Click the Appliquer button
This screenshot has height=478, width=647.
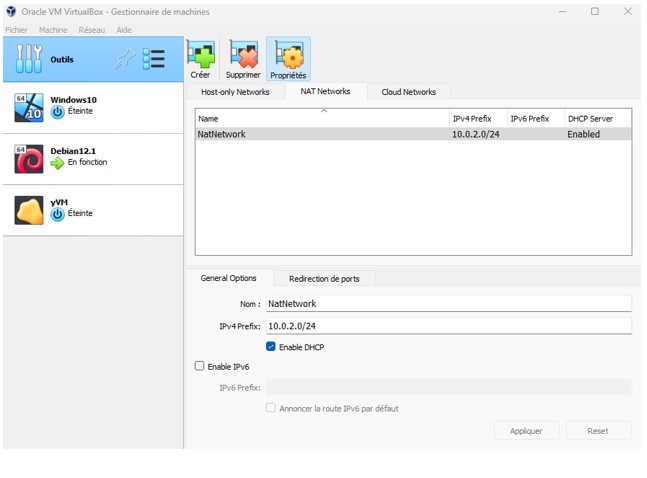point(526,431)
